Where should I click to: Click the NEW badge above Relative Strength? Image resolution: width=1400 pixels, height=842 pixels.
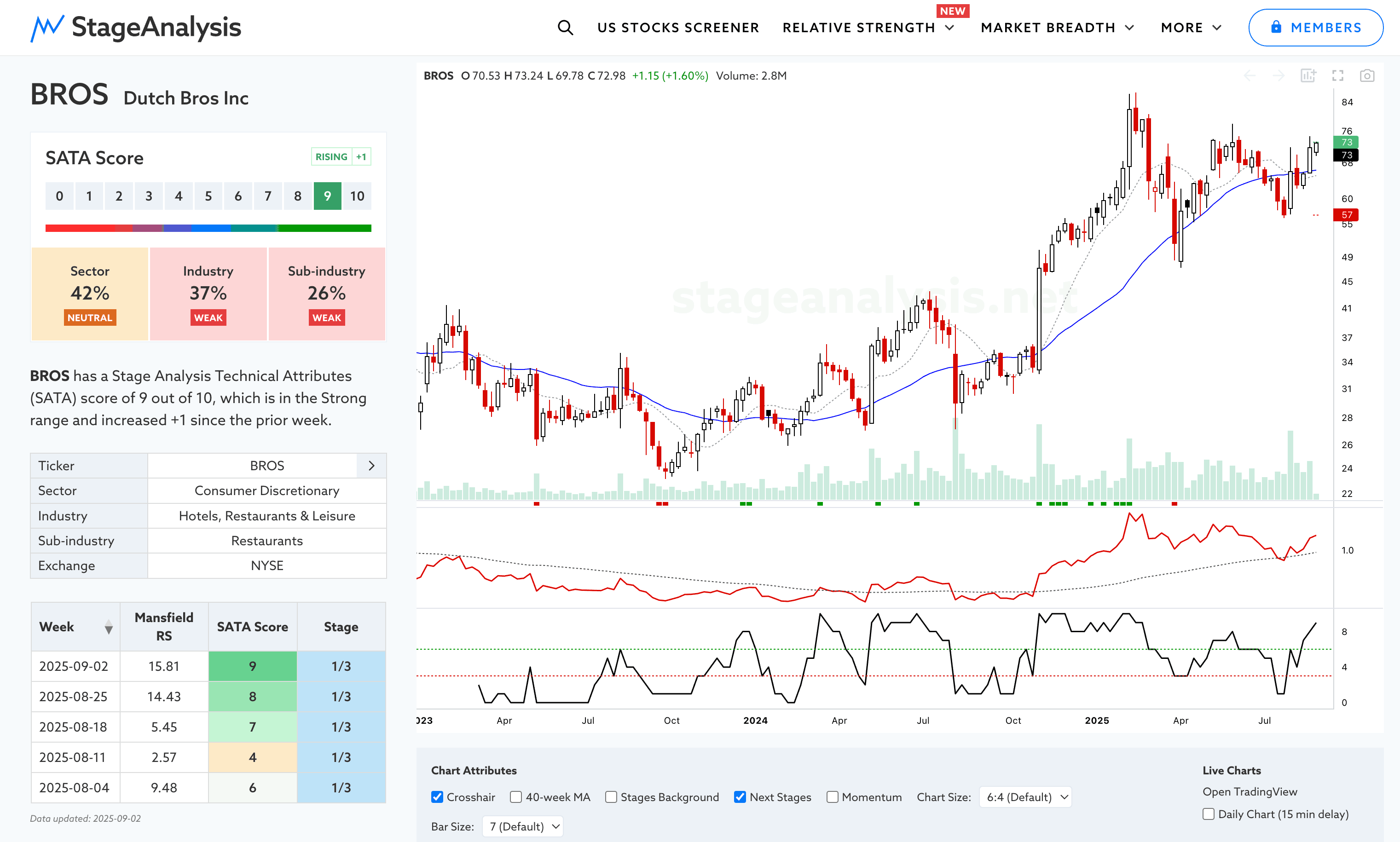[x=952, y=11]
